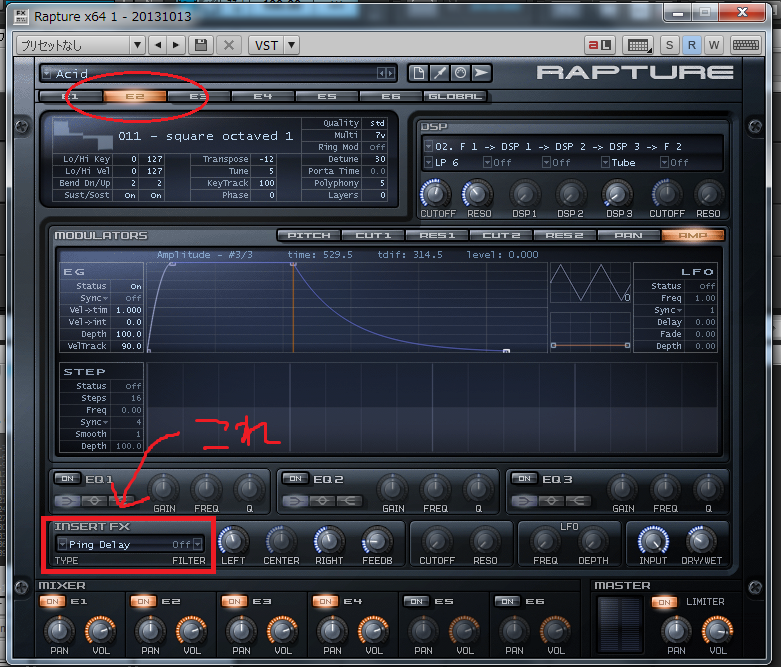
Task: Click the piano keyboard icon at far right
Action: 745,45
